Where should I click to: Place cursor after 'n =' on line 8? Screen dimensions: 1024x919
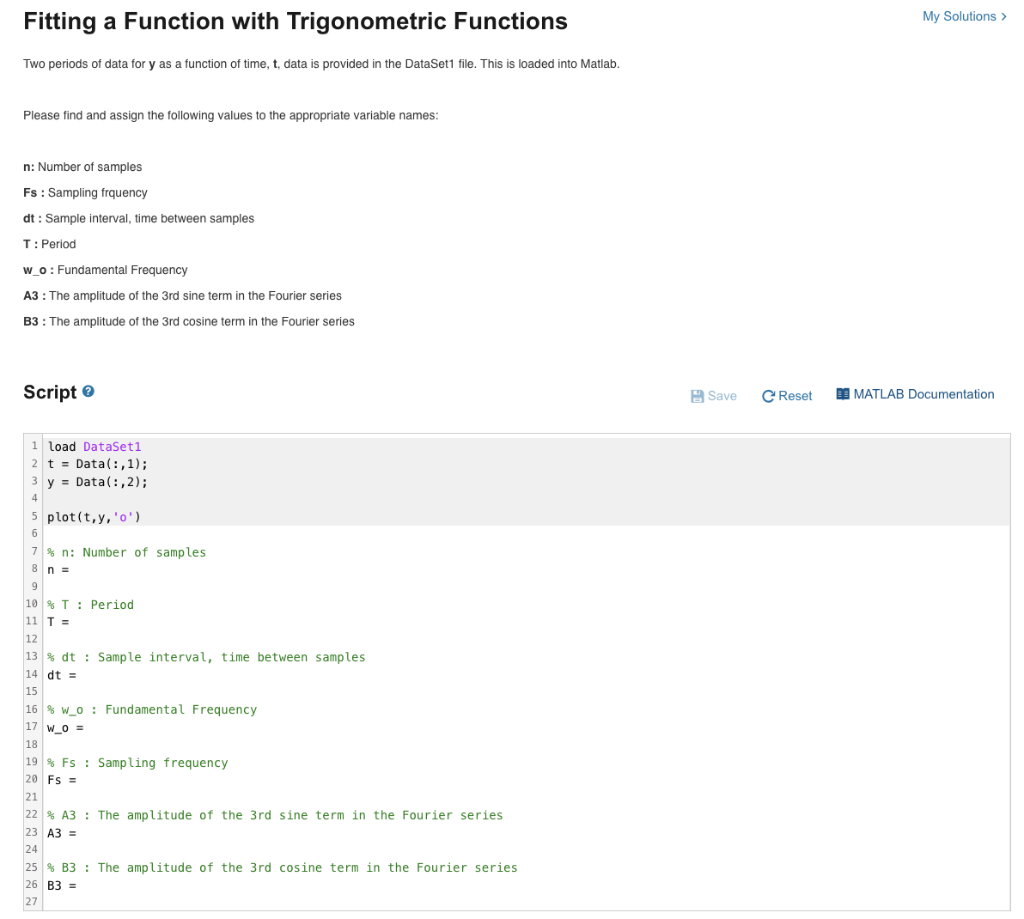[x=75, y=569]
